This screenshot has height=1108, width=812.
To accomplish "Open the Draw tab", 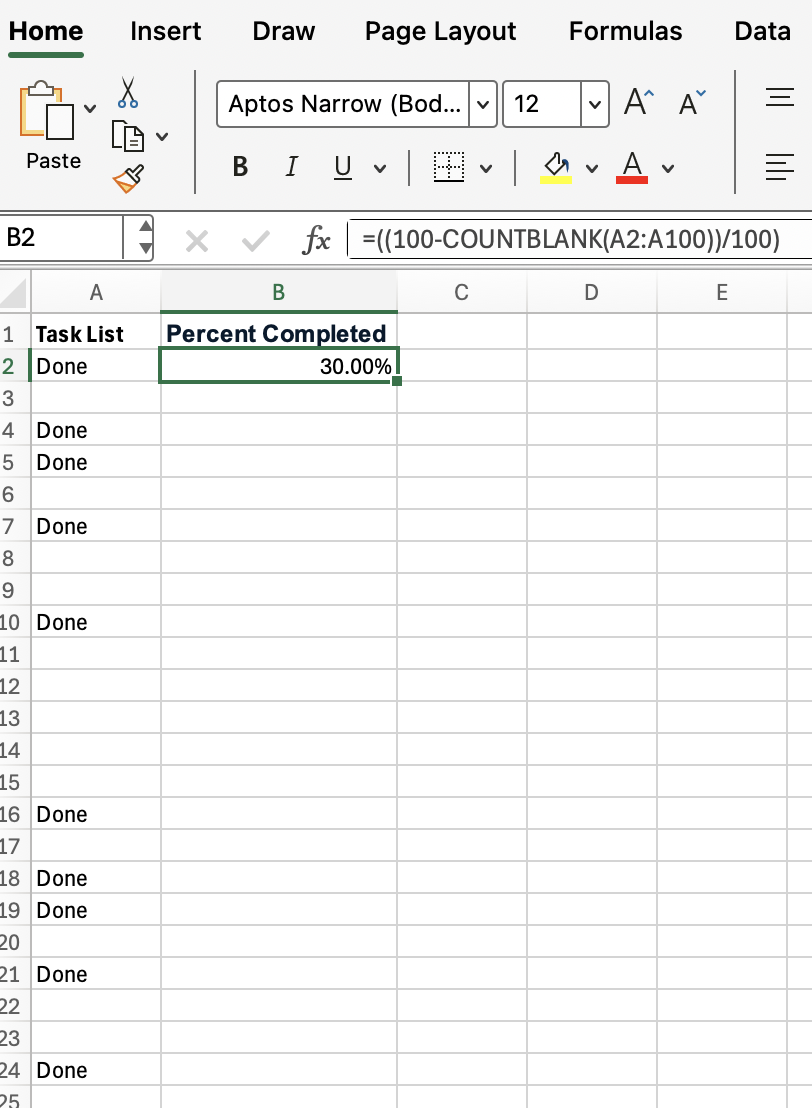I will (283, 31).
